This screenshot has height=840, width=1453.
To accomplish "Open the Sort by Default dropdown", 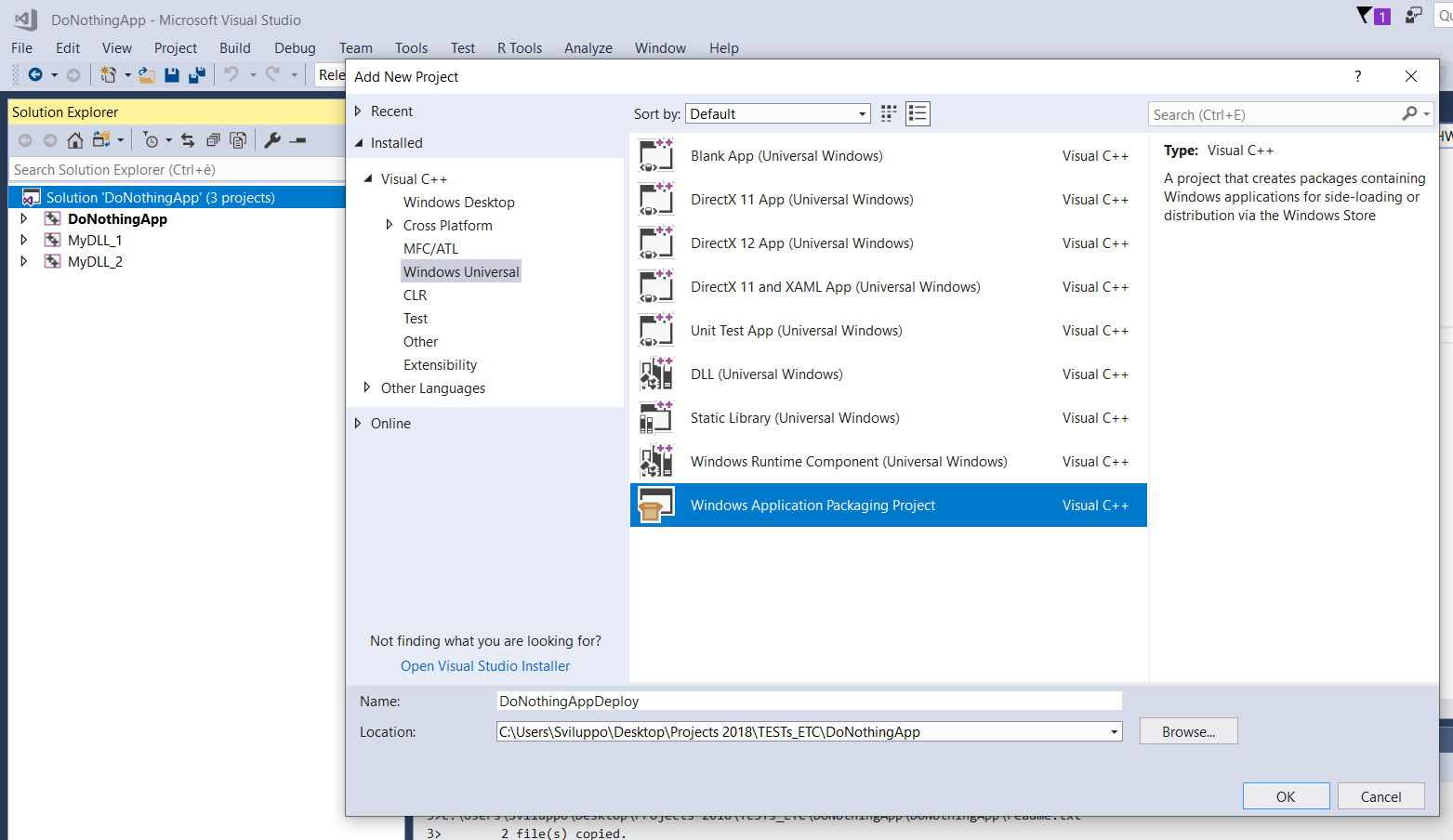I will click(778, 113).
